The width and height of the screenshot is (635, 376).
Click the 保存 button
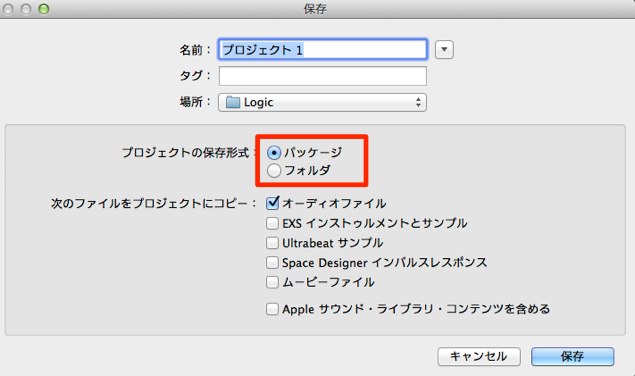(573, 357)
